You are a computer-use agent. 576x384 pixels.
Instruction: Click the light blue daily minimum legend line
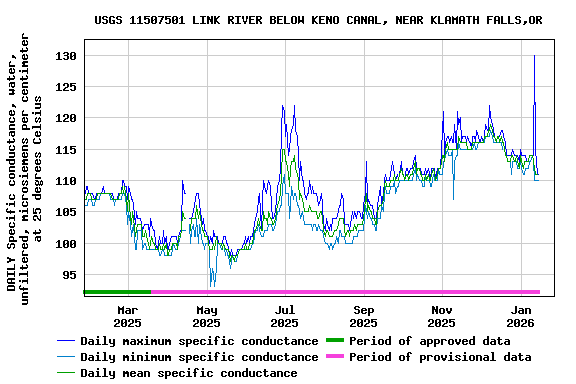point(66,357)
